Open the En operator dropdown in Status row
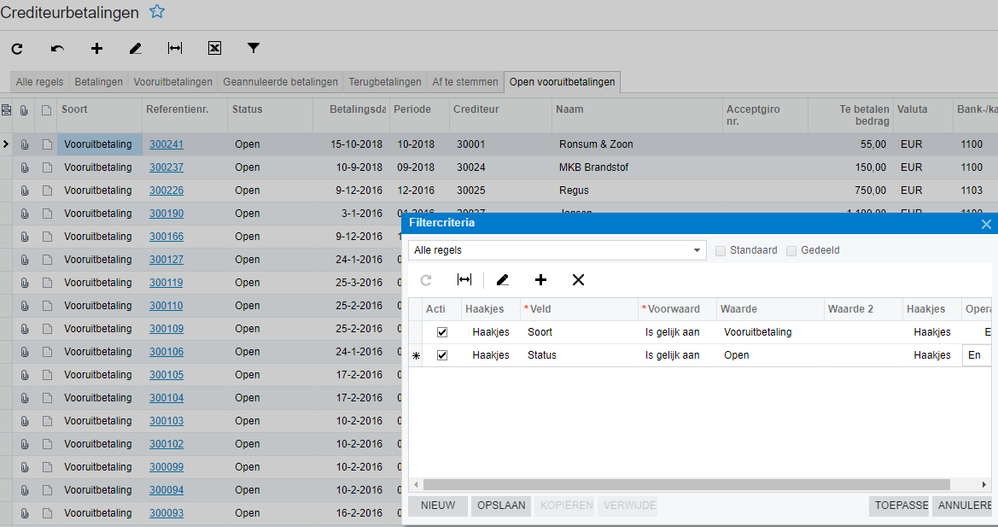Viewport: 998px width, 527px height. pos(976,355)
